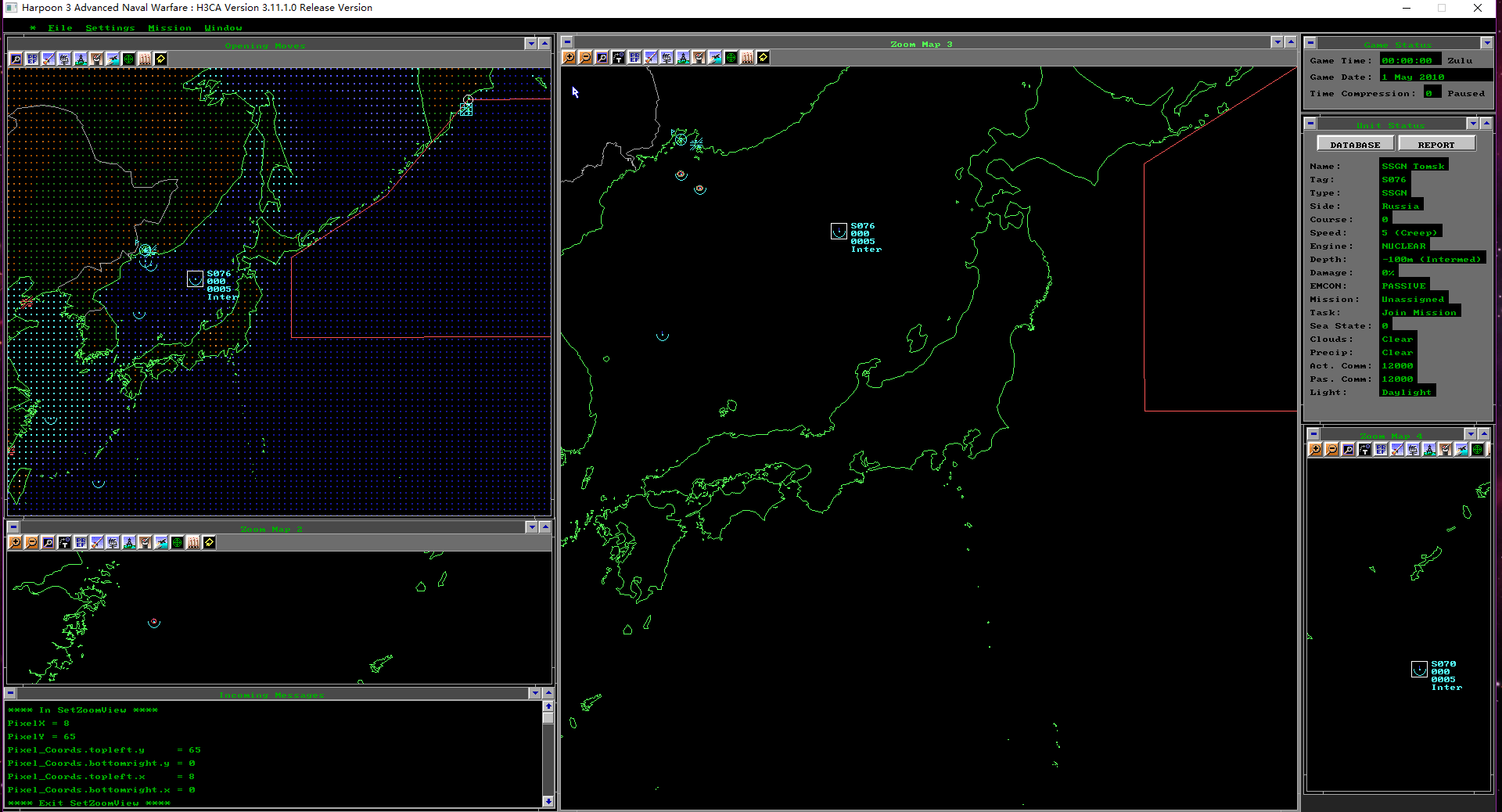Click the down arrow on Opening Moves title bar
This screenshot has height=812, width=1502.
(x=531, y=44)
